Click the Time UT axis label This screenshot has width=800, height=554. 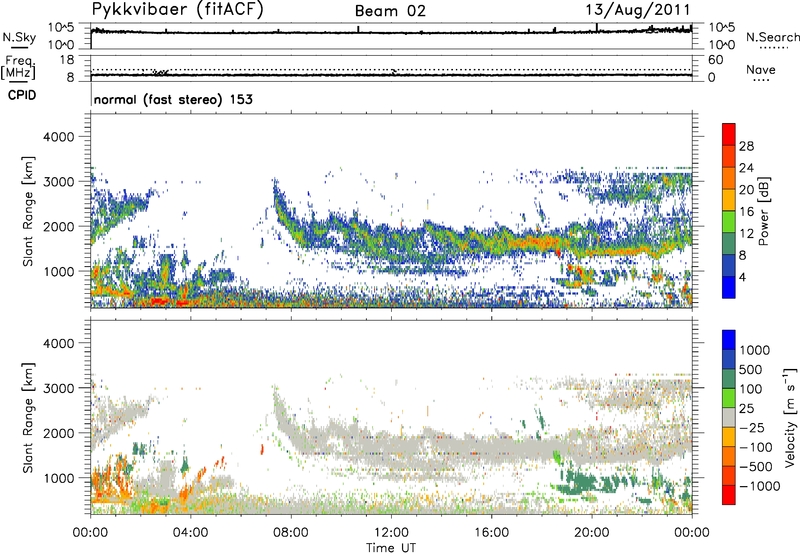pos(391,548)
